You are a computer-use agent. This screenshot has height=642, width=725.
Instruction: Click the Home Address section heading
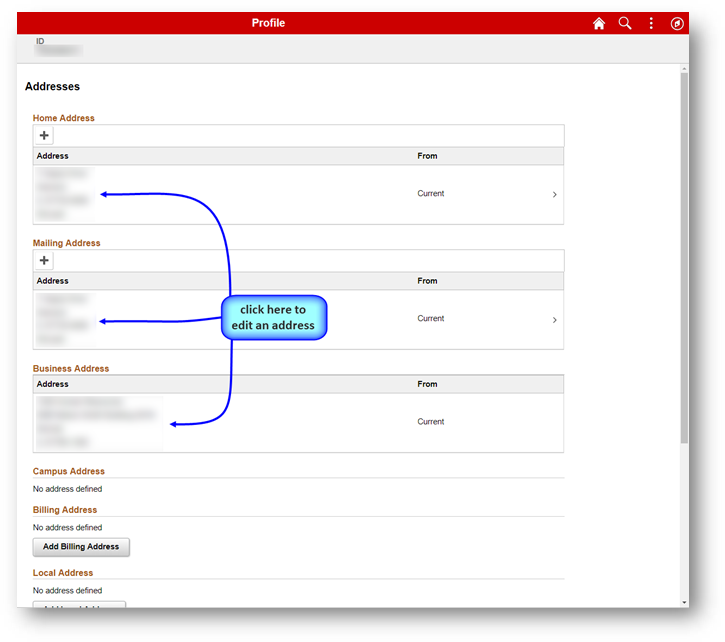point(63,118)
